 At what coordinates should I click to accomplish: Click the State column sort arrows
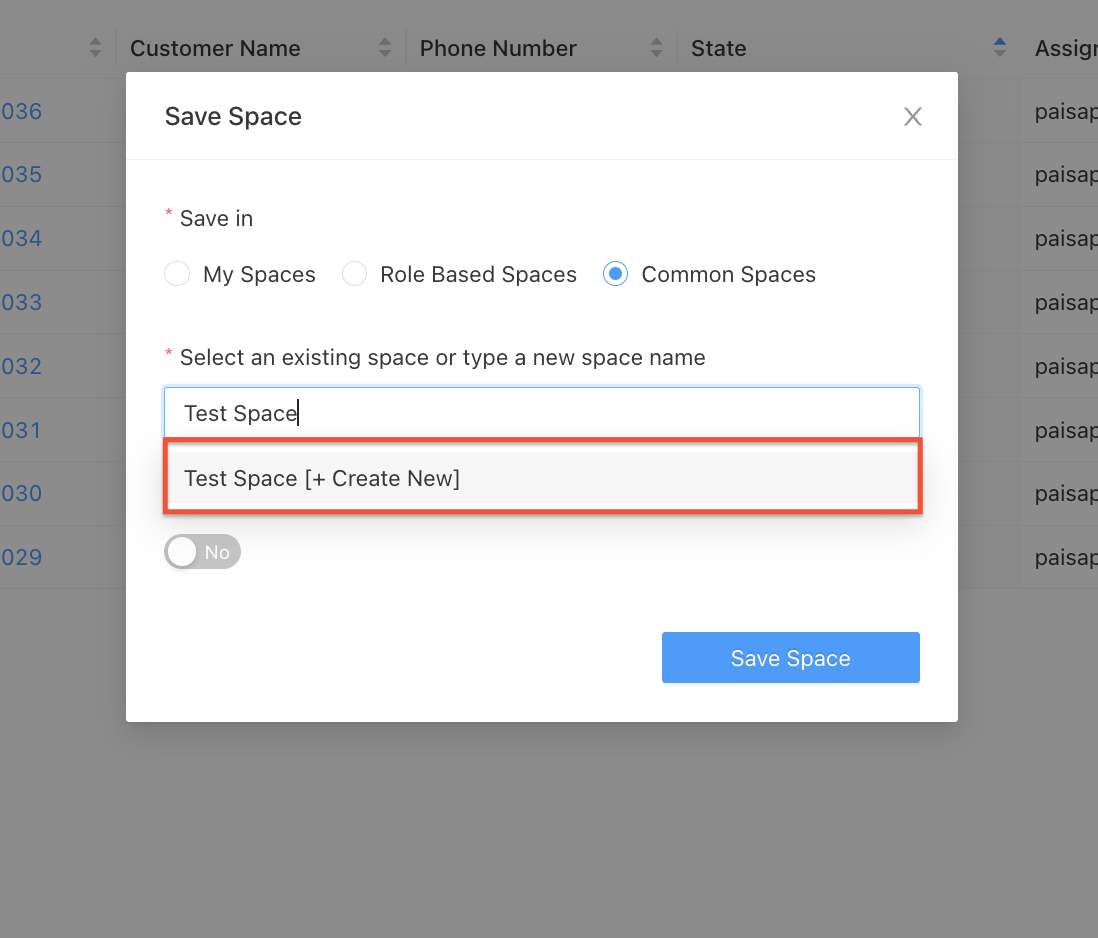(999, 47)
